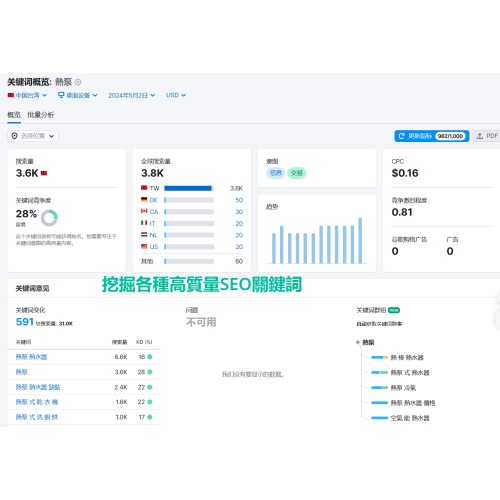The image size is (500, 500).
Task: Click the US country link
Action: 154,247
